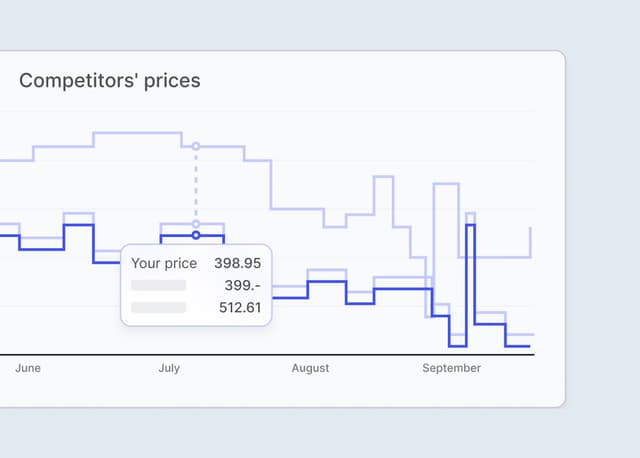Click the gray placeholder bar beside 399.-

(158, 286)
